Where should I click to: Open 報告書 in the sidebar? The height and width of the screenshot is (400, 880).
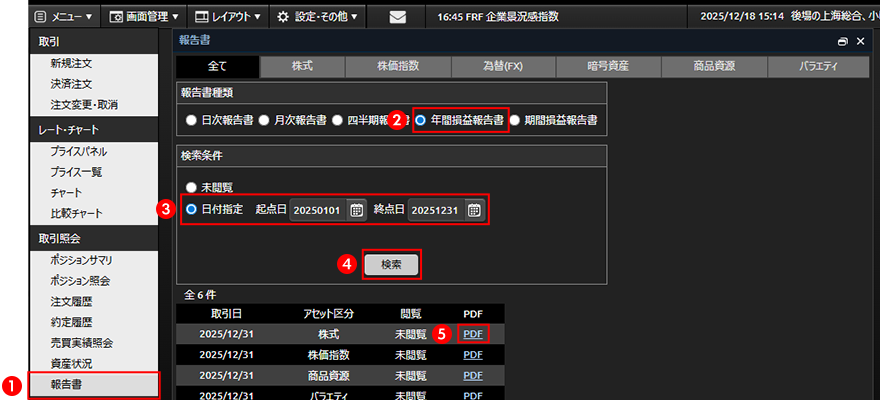pos(94,385)
